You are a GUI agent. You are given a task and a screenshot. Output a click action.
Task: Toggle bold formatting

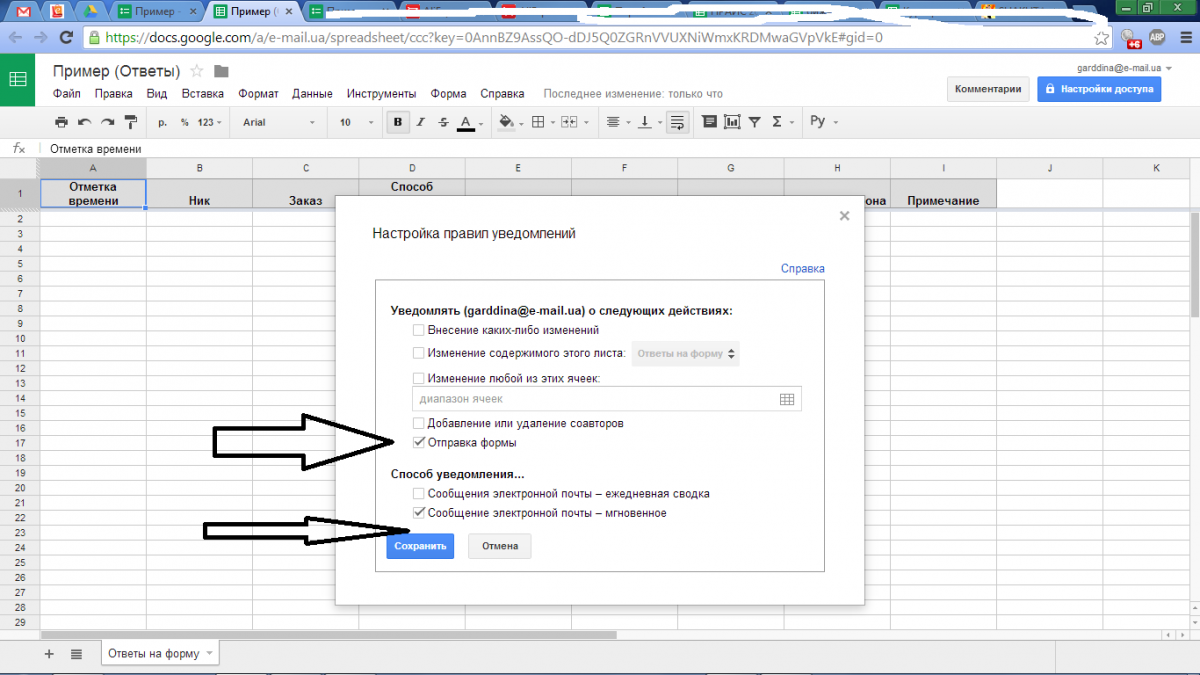(x=399, y=122)
